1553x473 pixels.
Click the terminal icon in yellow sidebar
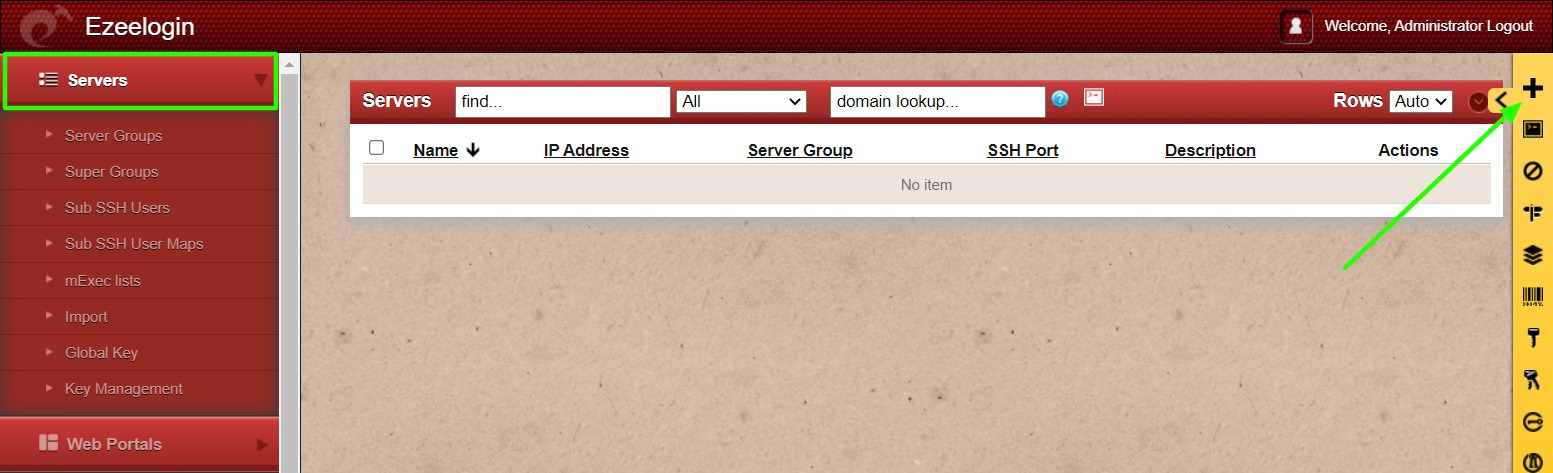coord(1532,129)
